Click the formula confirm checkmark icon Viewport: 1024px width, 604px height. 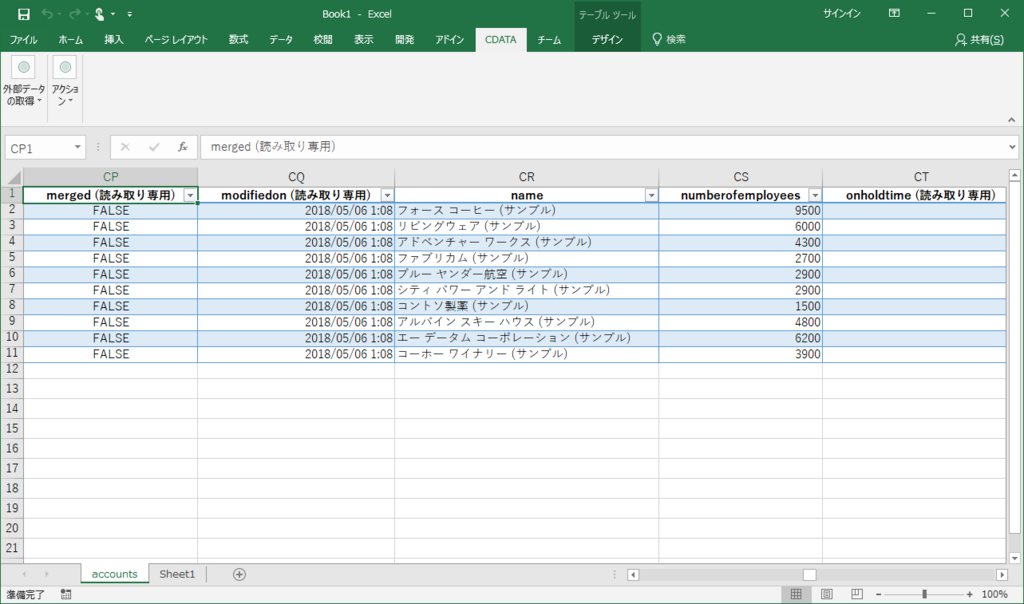(x=154, y=148)
